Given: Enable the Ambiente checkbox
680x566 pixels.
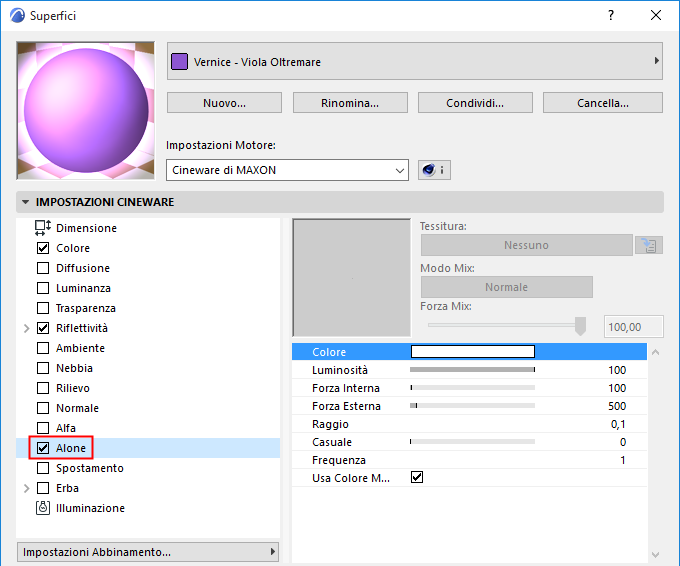Looking at the screenshot, I should tap(43, 348).
